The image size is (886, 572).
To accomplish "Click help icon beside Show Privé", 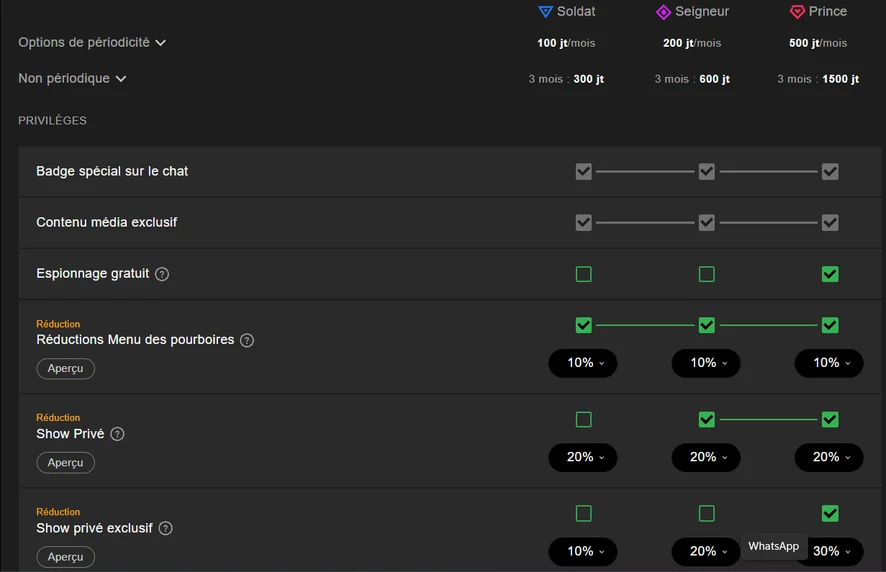I will click(x=117, y=434).
